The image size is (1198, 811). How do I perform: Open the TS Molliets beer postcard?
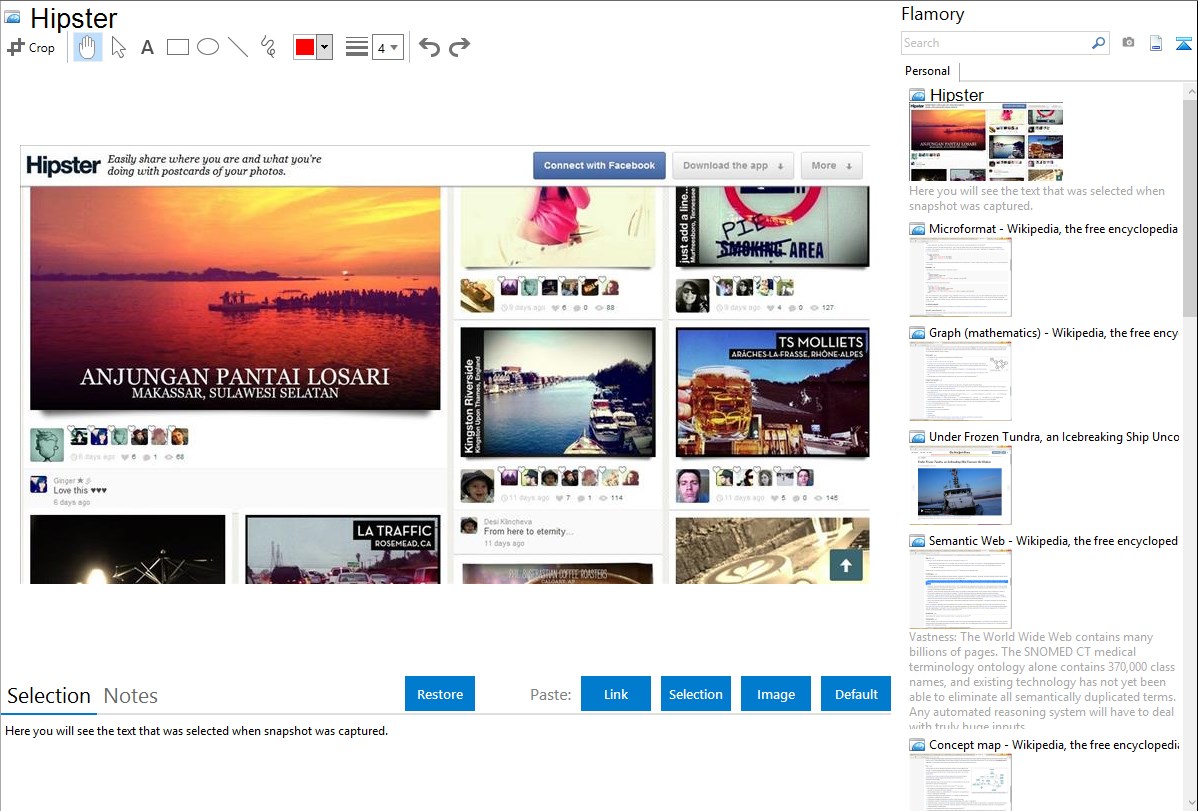[x=772, y=392]
